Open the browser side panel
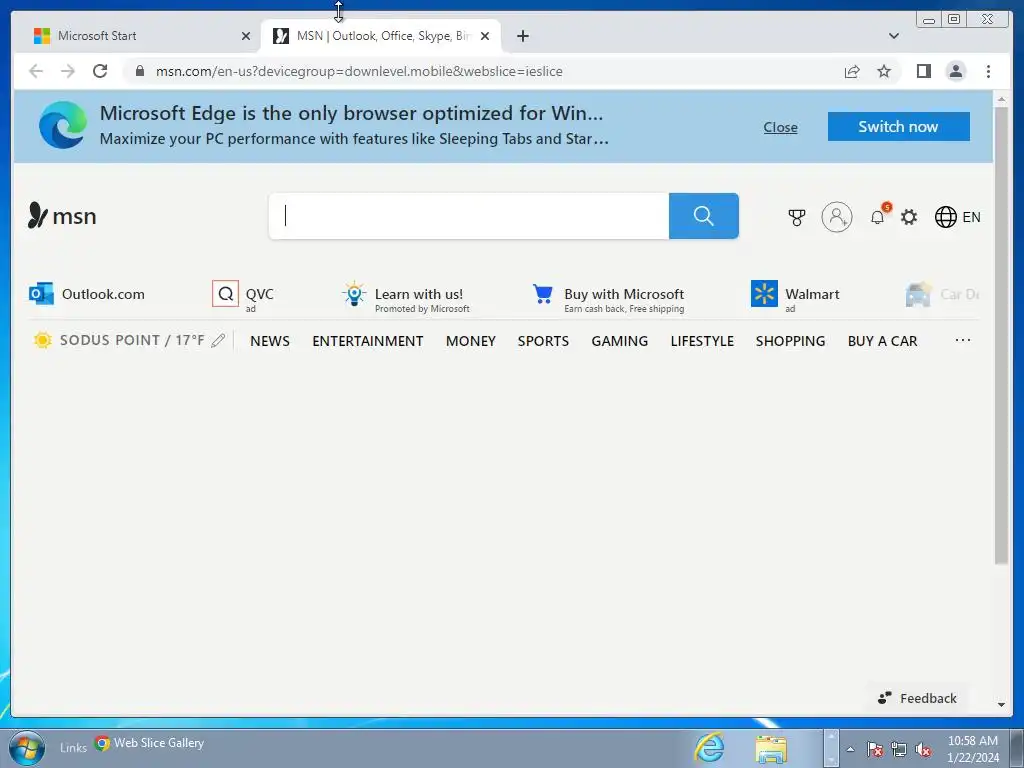 pos(923,71)
